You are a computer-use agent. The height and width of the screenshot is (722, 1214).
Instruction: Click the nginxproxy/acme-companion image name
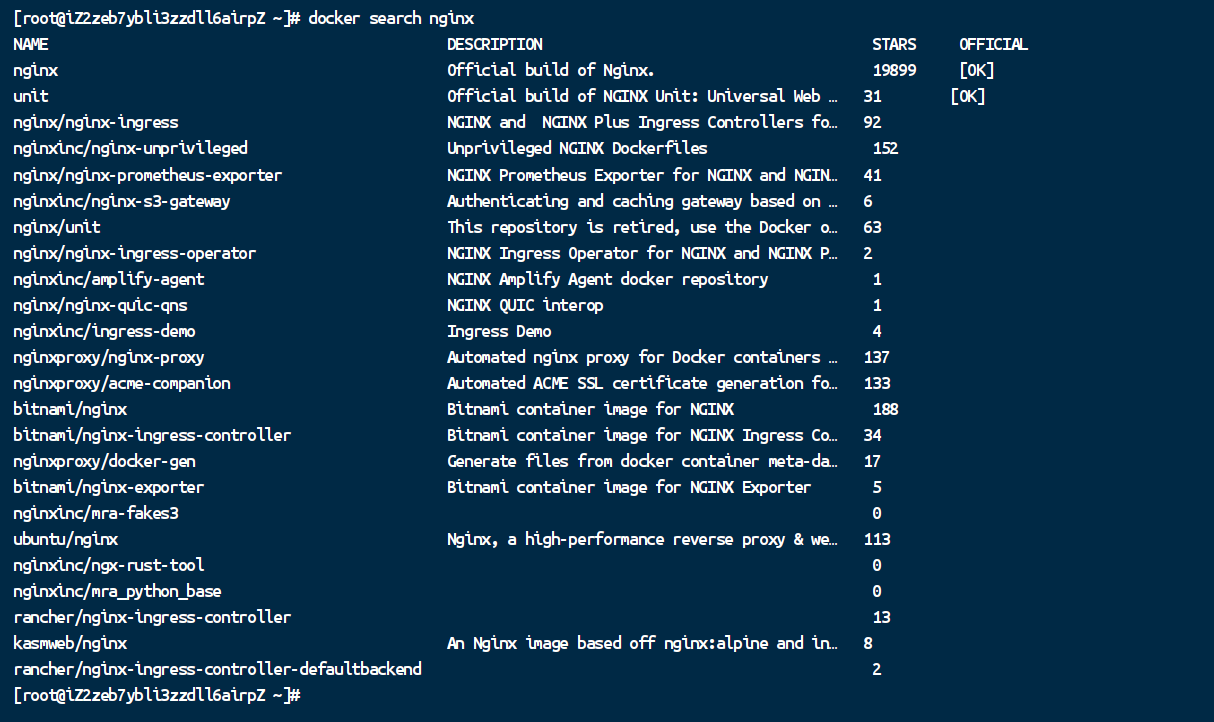122,383
